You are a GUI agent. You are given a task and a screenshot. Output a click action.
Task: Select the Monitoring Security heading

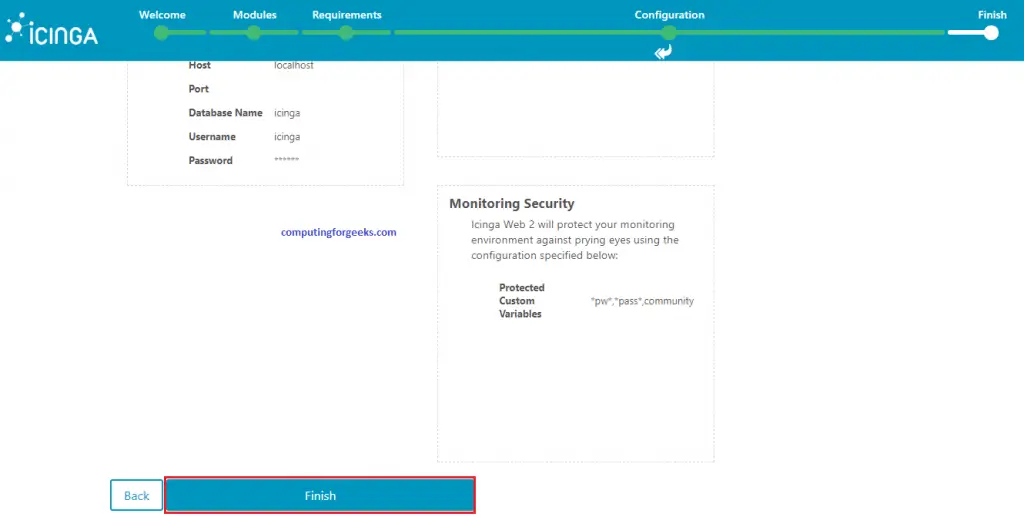(512, 204)
